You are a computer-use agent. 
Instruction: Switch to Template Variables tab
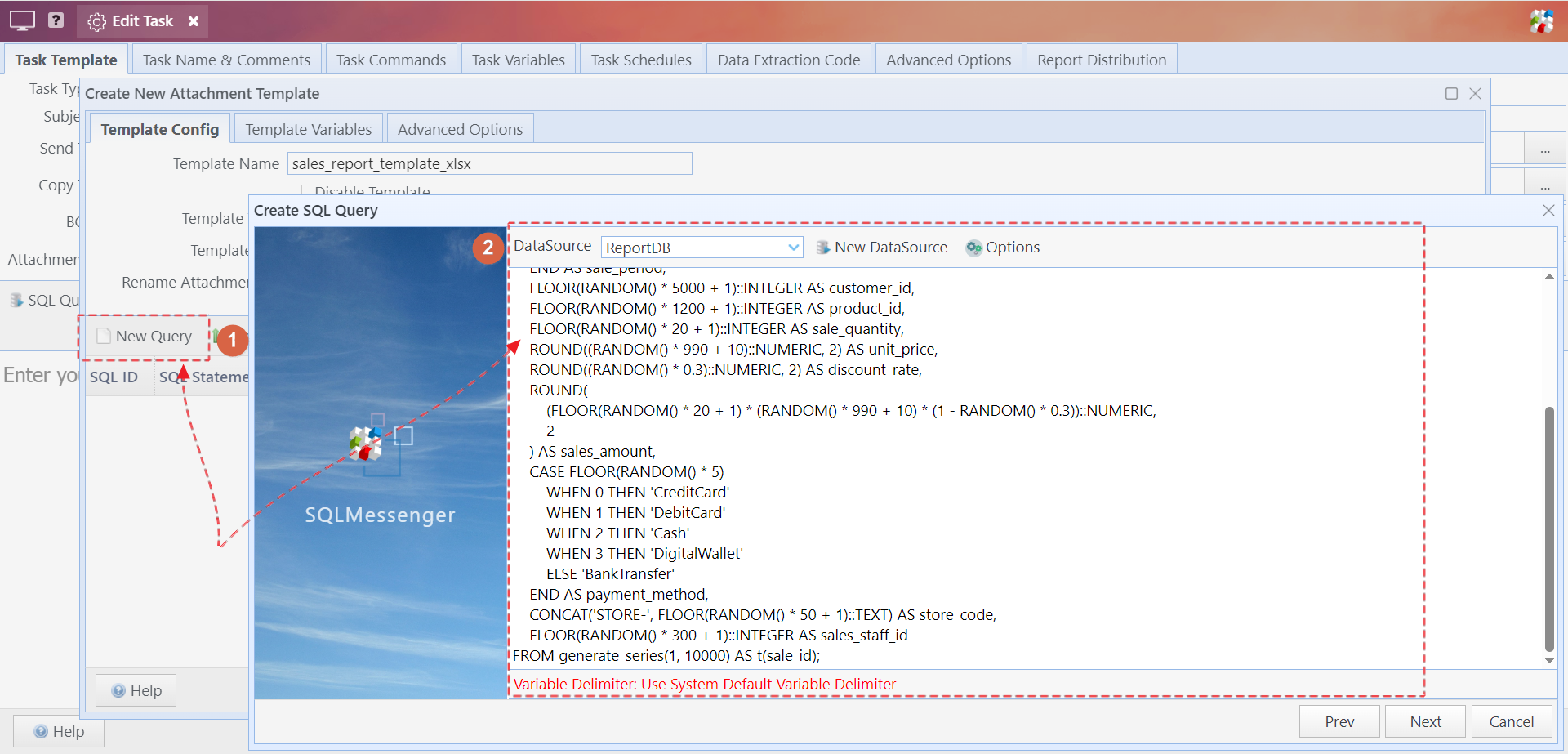click(x=309, y=129)
